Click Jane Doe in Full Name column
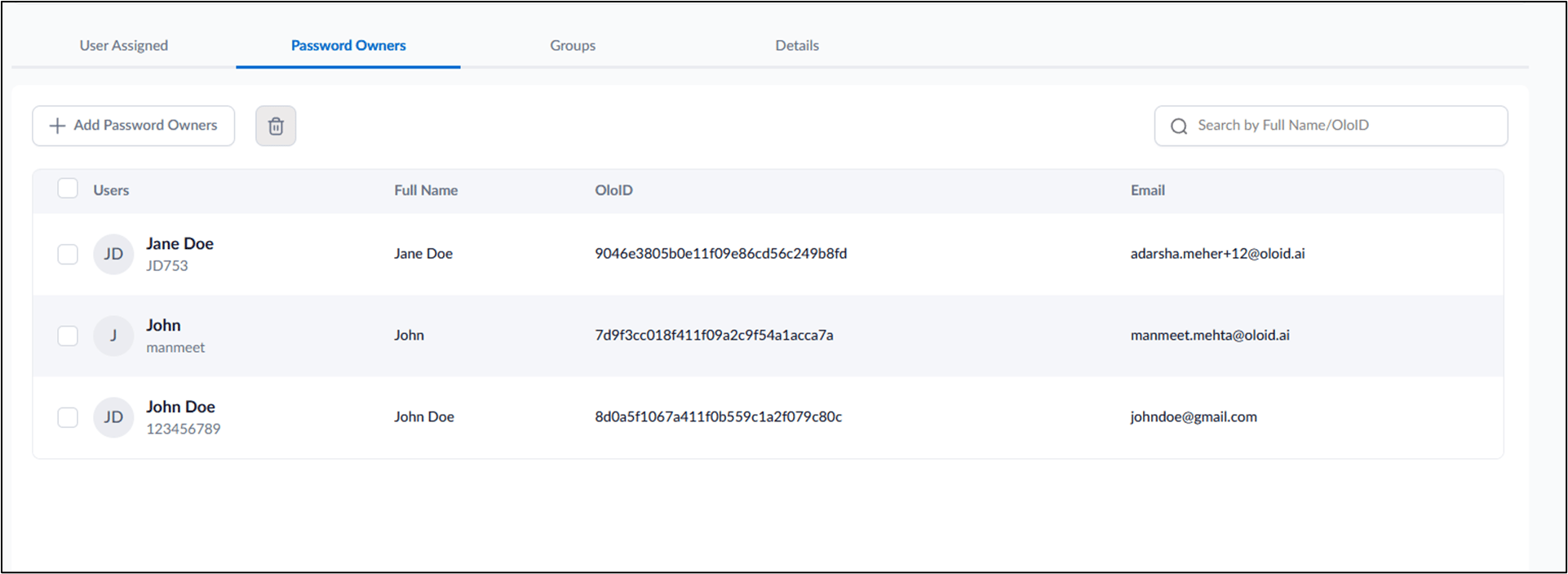The image size is (1568, 574). pyautogui.click(x=423, y=254)
